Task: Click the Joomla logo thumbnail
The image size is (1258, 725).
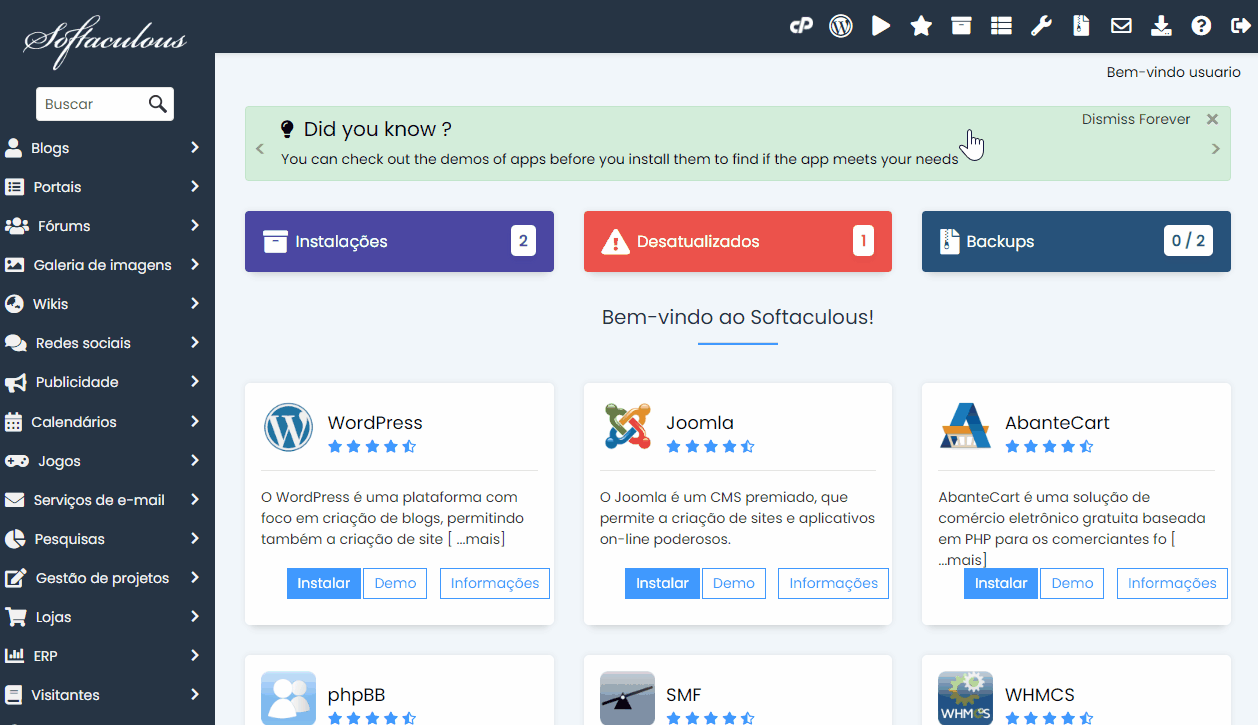Action: pos(628,427)
